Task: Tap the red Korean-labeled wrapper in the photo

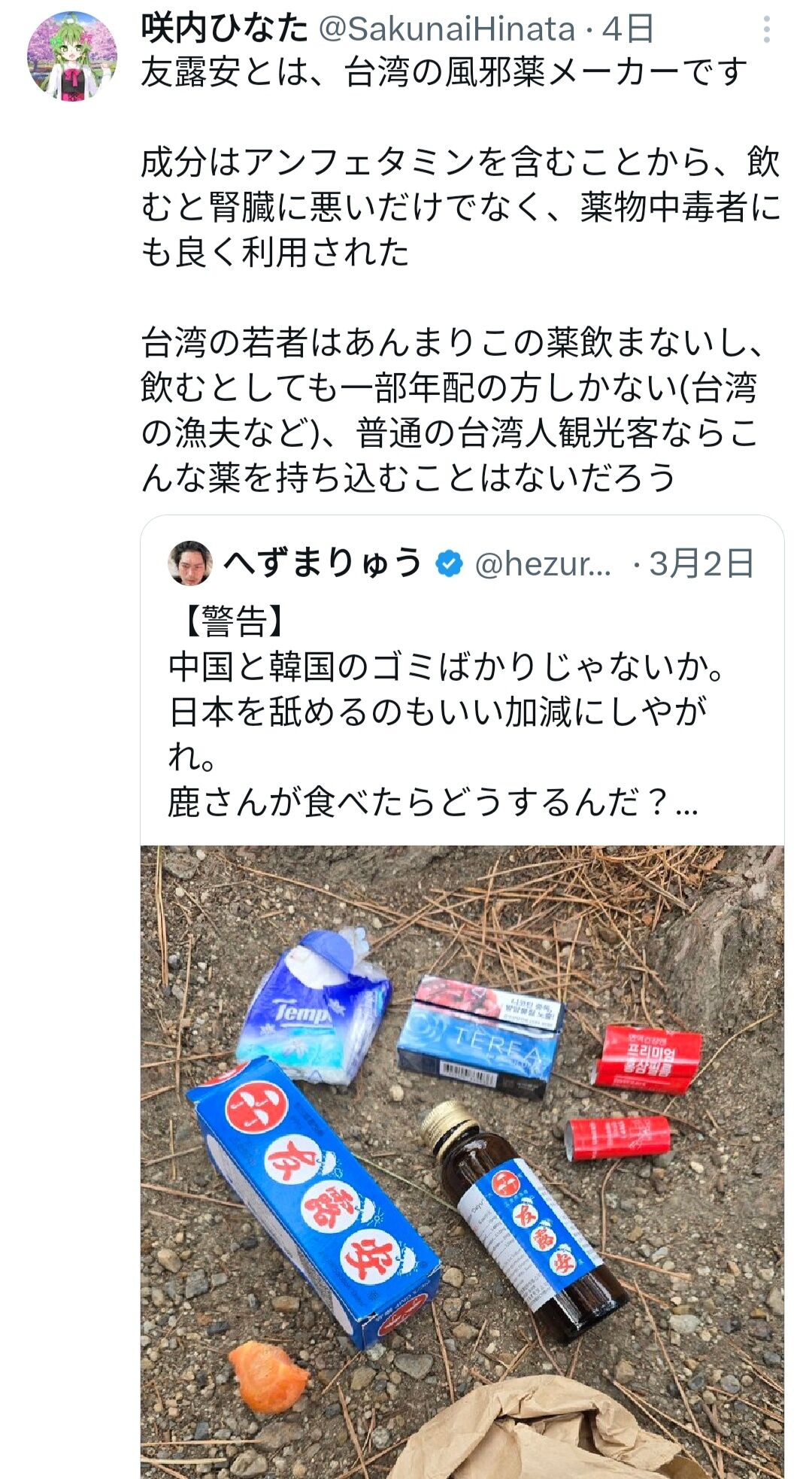Action: [x=647, y=1058]
